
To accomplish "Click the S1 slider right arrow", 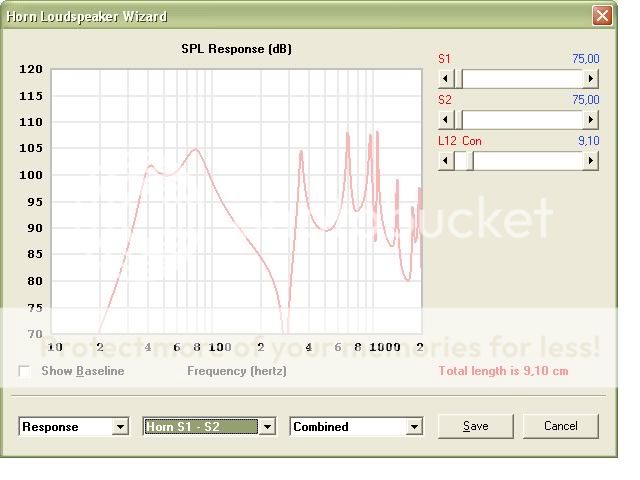I will [x=591, y=79].
